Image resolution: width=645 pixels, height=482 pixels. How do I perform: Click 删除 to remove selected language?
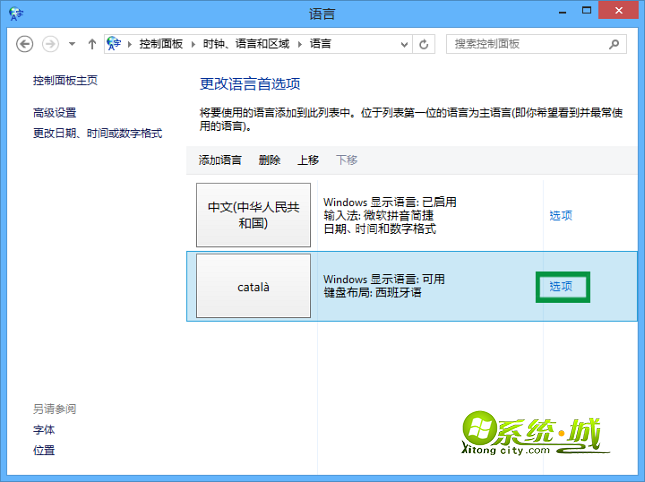pos(269,160)
